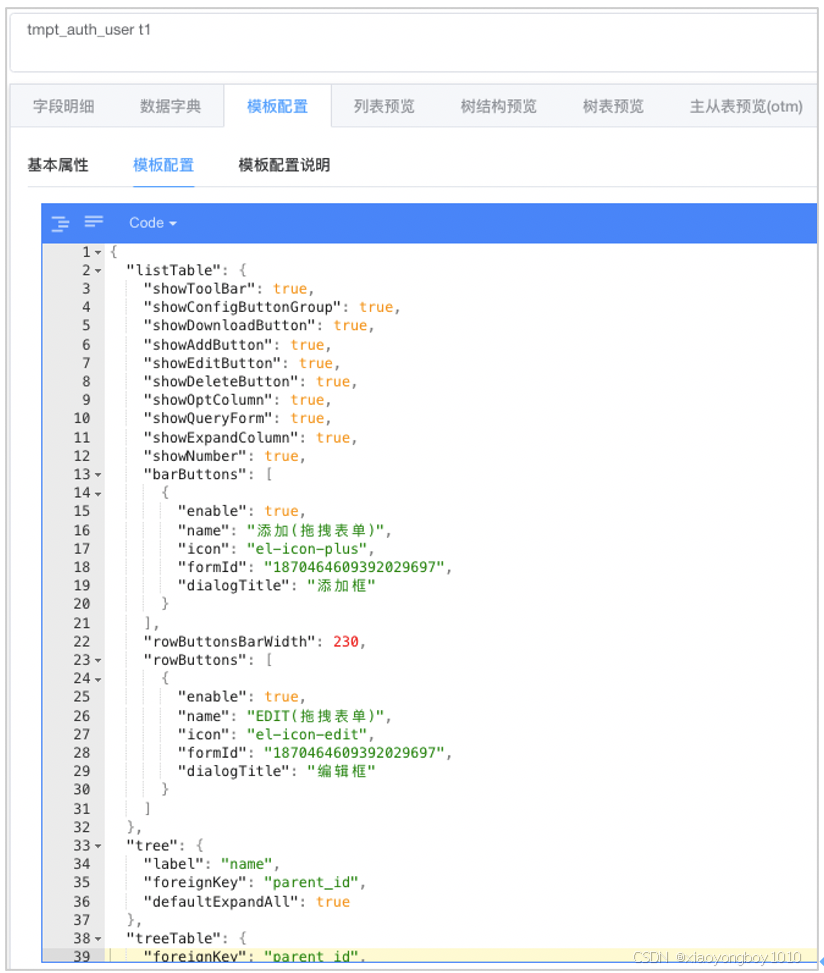Collapse rowButtons array at line 23
The height and width of the screenshot is (973, 824).
point(98,660)
